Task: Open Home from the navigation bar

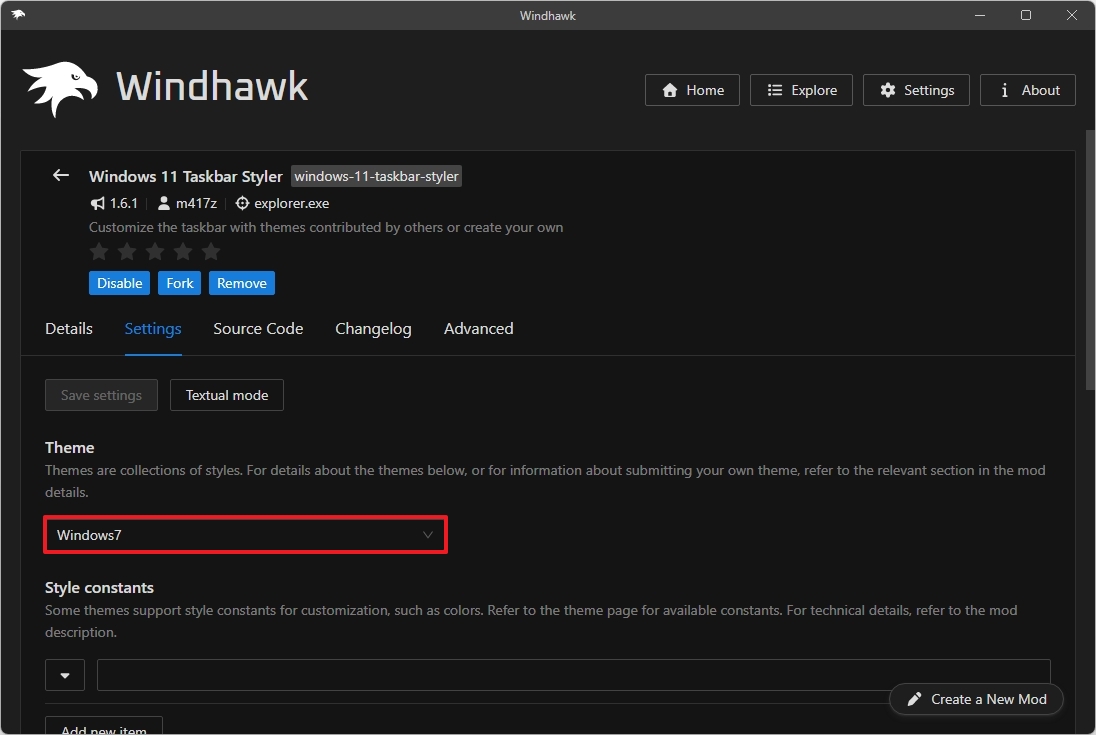Action: [x=692, y=90]
